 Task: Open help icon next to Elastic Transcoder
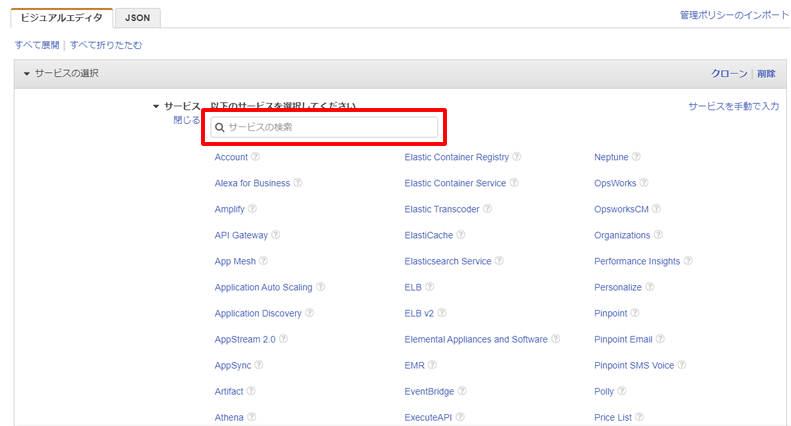(x=487, y=209)
